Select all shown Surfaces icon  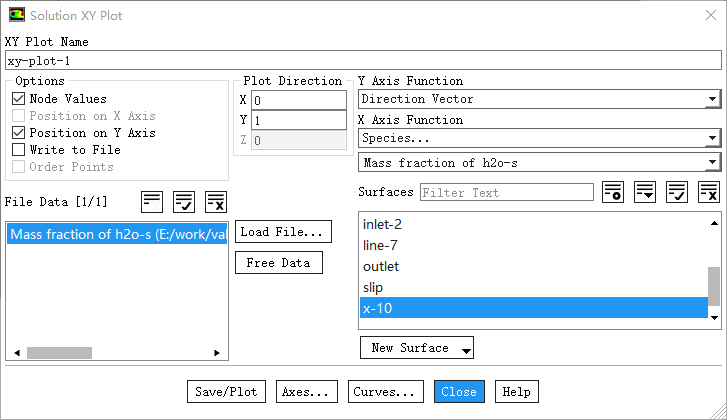pos(677,192)
